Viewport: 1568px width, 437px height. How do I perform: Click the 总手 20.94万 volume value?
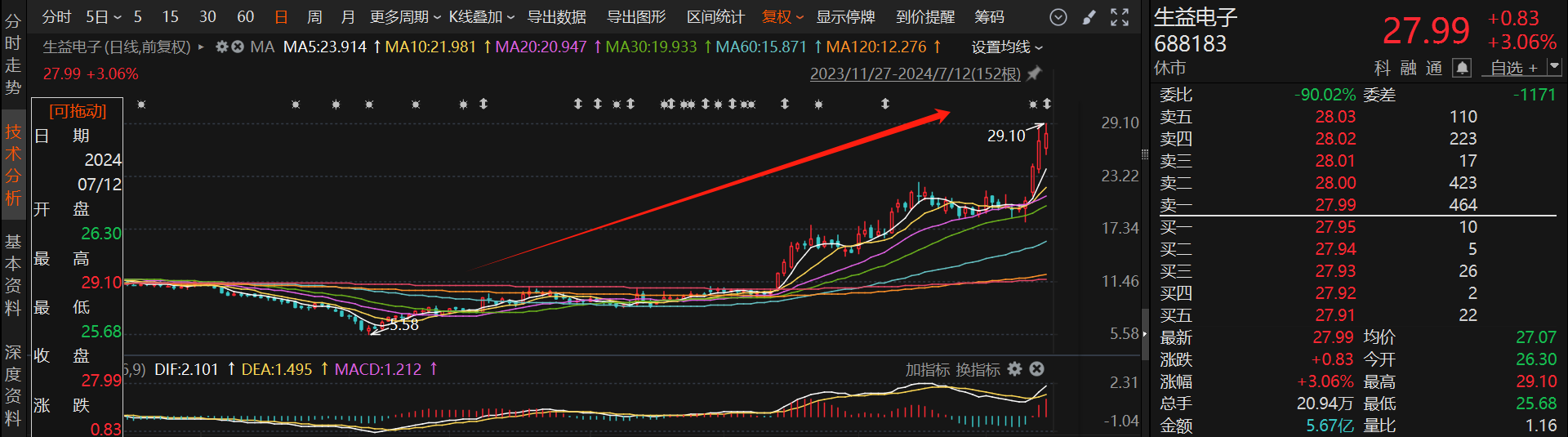point(1325,404)
